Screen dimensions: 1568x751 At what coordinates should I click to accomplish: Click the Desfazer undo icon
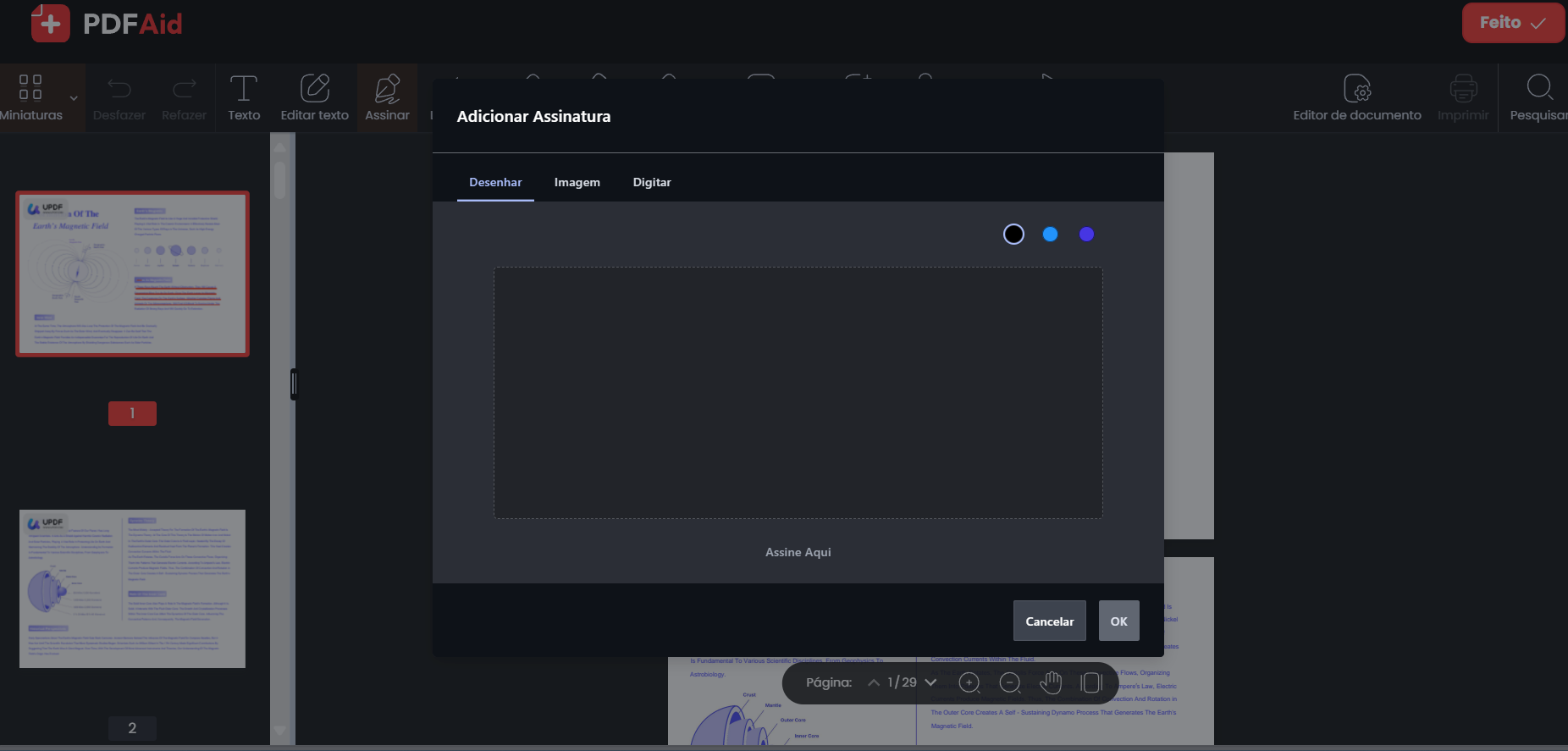coord(119,88)
